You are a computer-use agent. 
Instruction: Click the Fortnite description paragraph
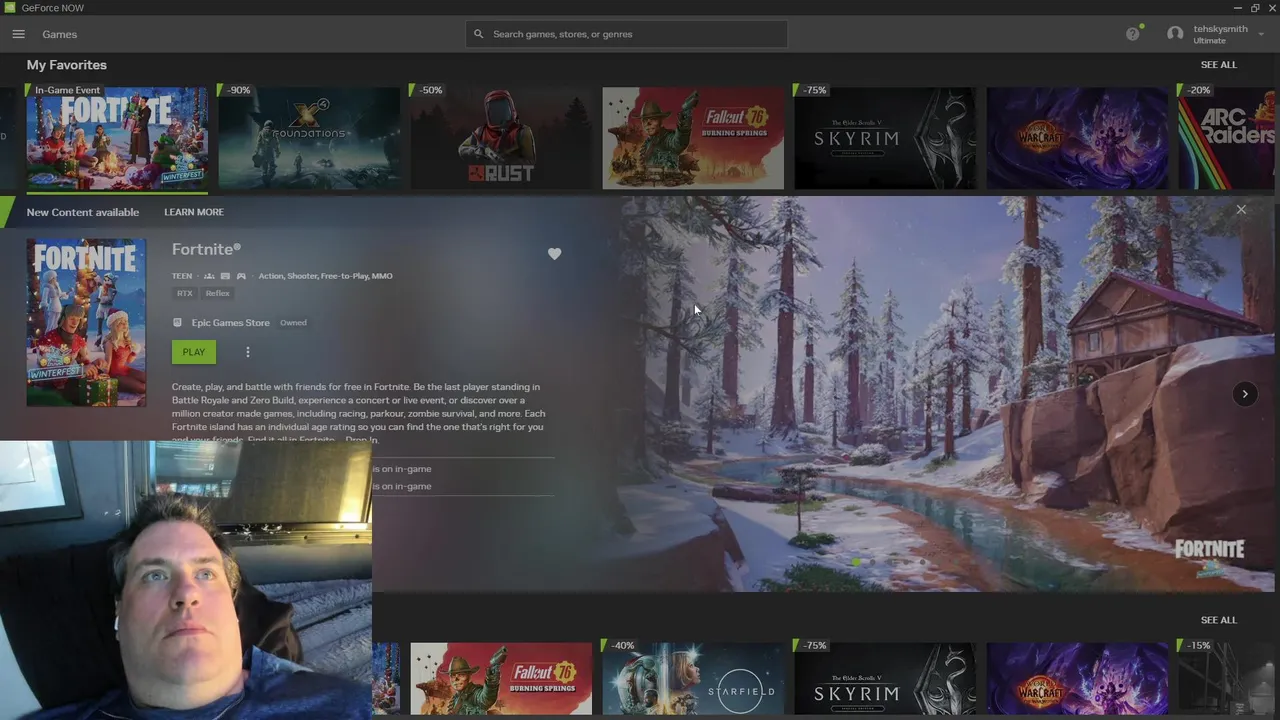coord(358,413)
